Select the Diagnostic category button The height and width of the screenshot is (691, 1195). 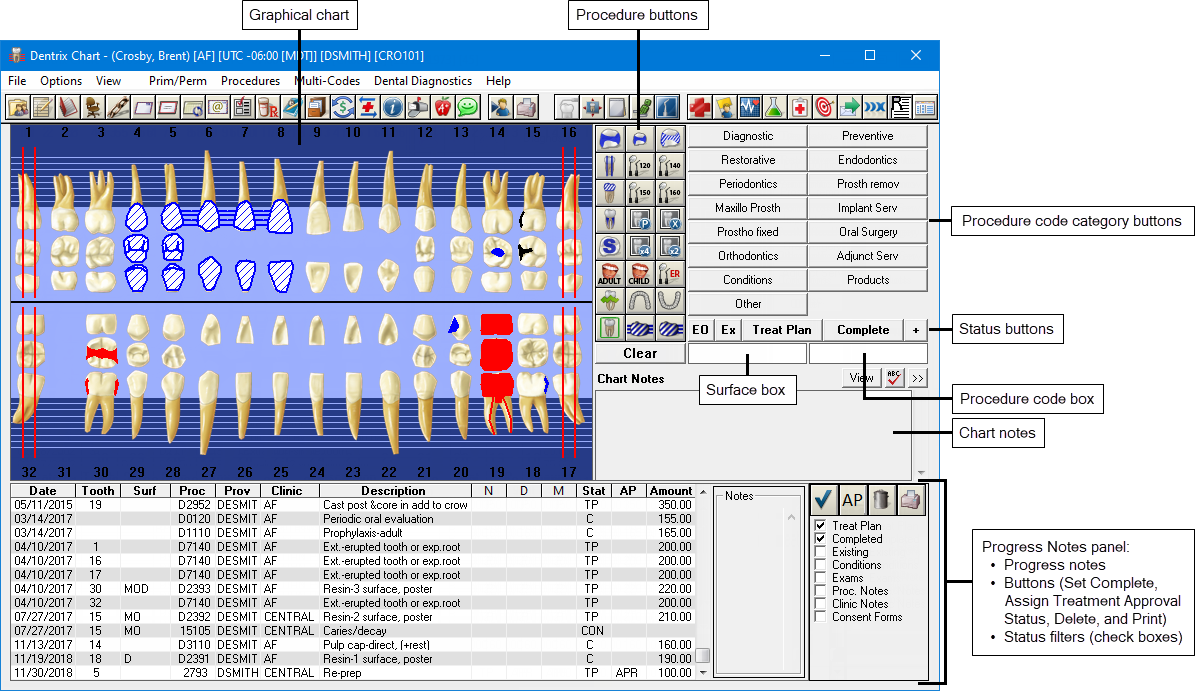pyautogui.click(x=748, y=136)
